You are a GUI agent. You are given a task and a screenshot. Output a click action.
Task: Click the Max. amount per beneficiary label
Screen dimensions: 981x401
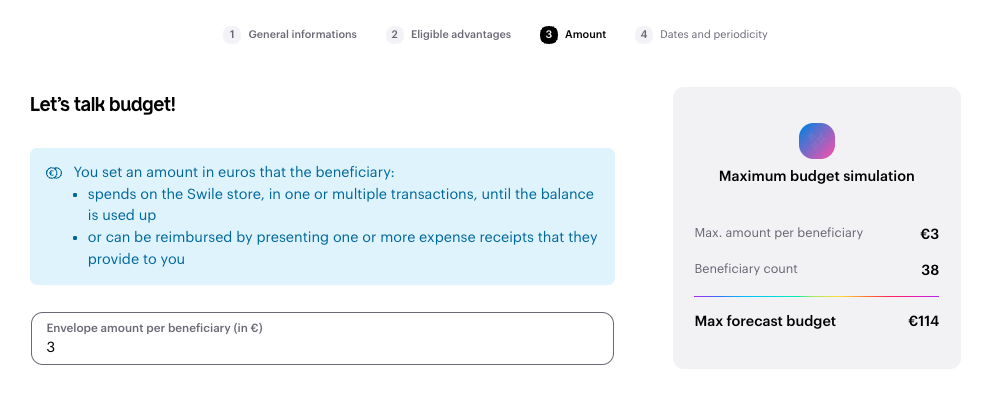[778, 233]
